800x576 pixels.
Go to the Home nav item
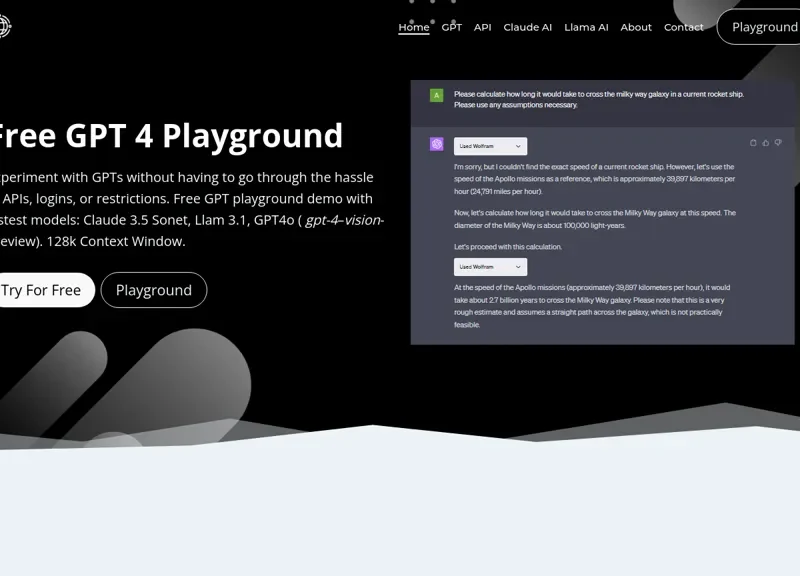(414, 28)
